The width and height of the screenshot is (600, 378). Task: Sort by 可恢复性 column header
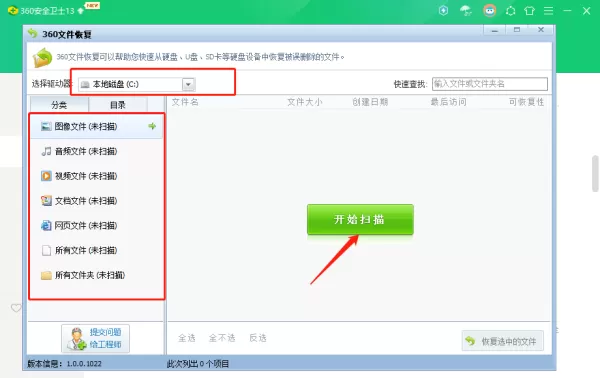pyautogui.click(x=527, y=102)
